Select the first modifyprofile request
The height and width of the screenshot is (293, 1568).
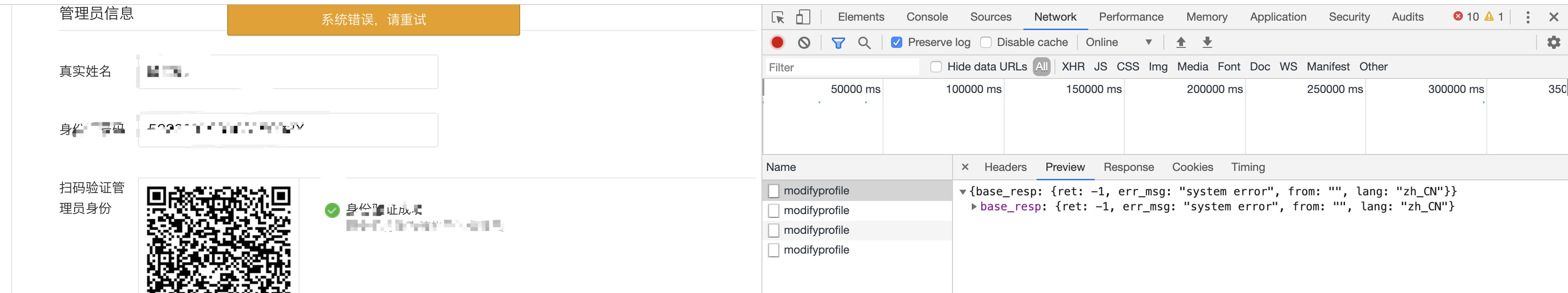tap(857, 191)
